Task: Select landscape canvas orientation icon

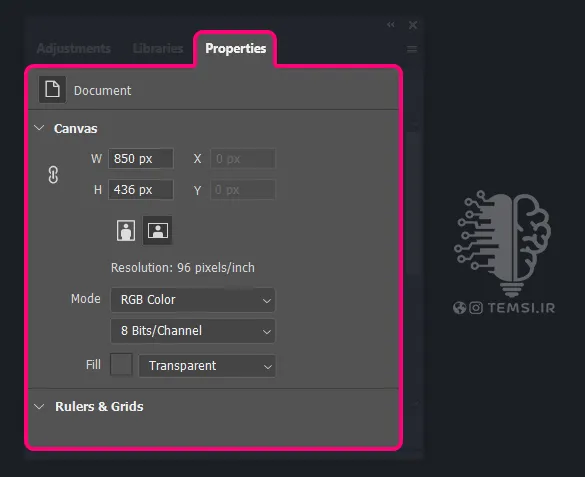Action: coord(158,230)
